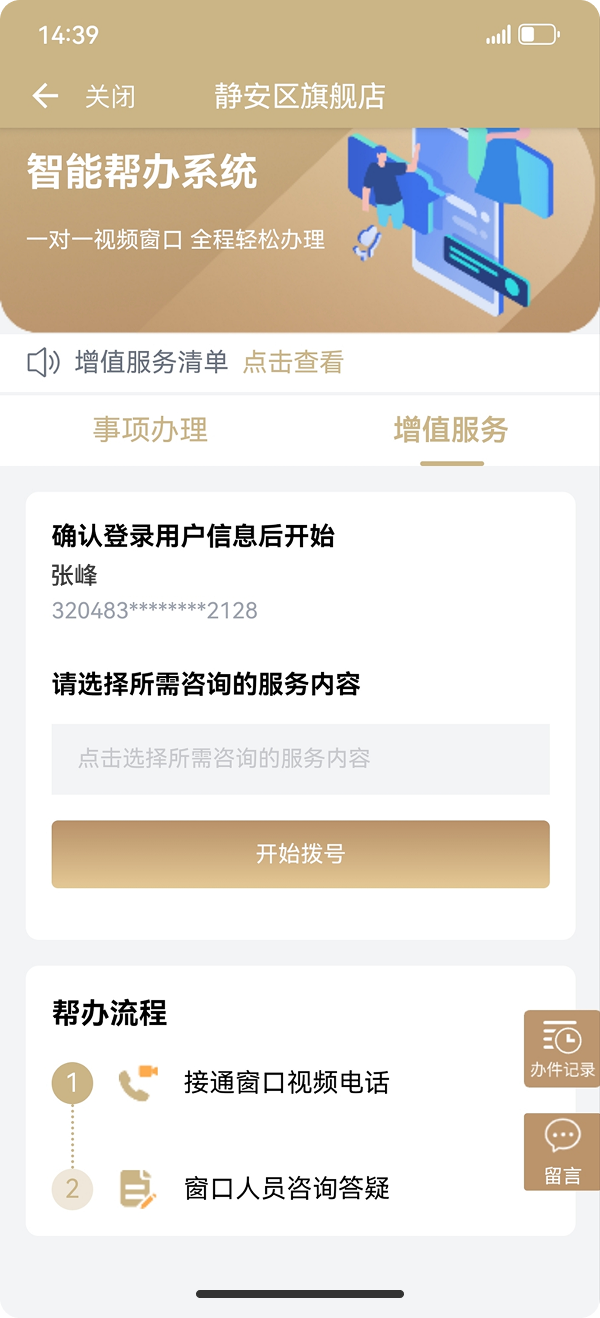Open the 办件记录 history icon
The height and width of the screenshot is (1318, 600).
pyautogui.click(x=562, y=1049)
